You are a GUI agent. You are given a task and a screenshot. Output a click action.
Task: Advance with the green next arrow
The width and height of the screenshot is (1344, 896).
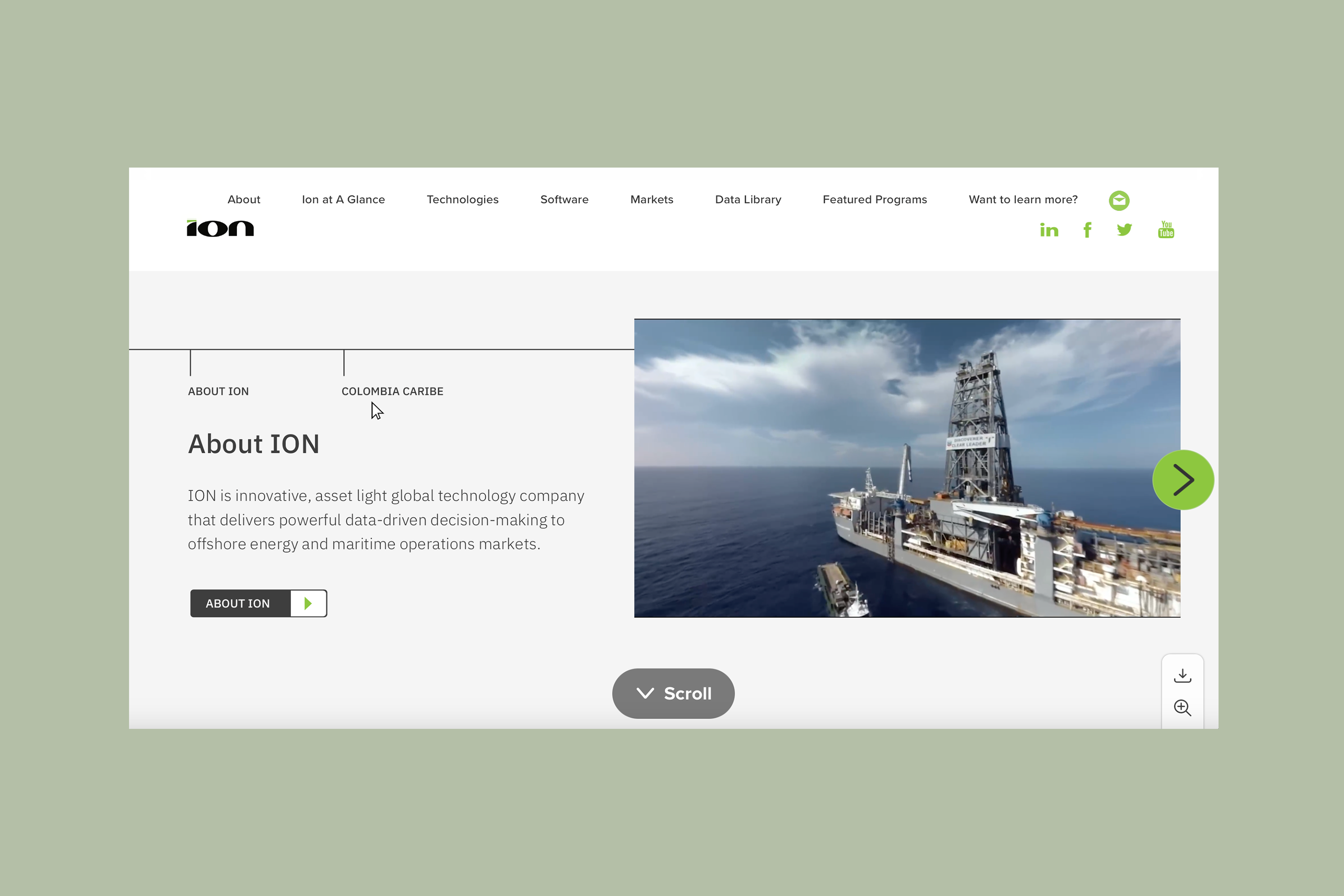(1183, 480)
